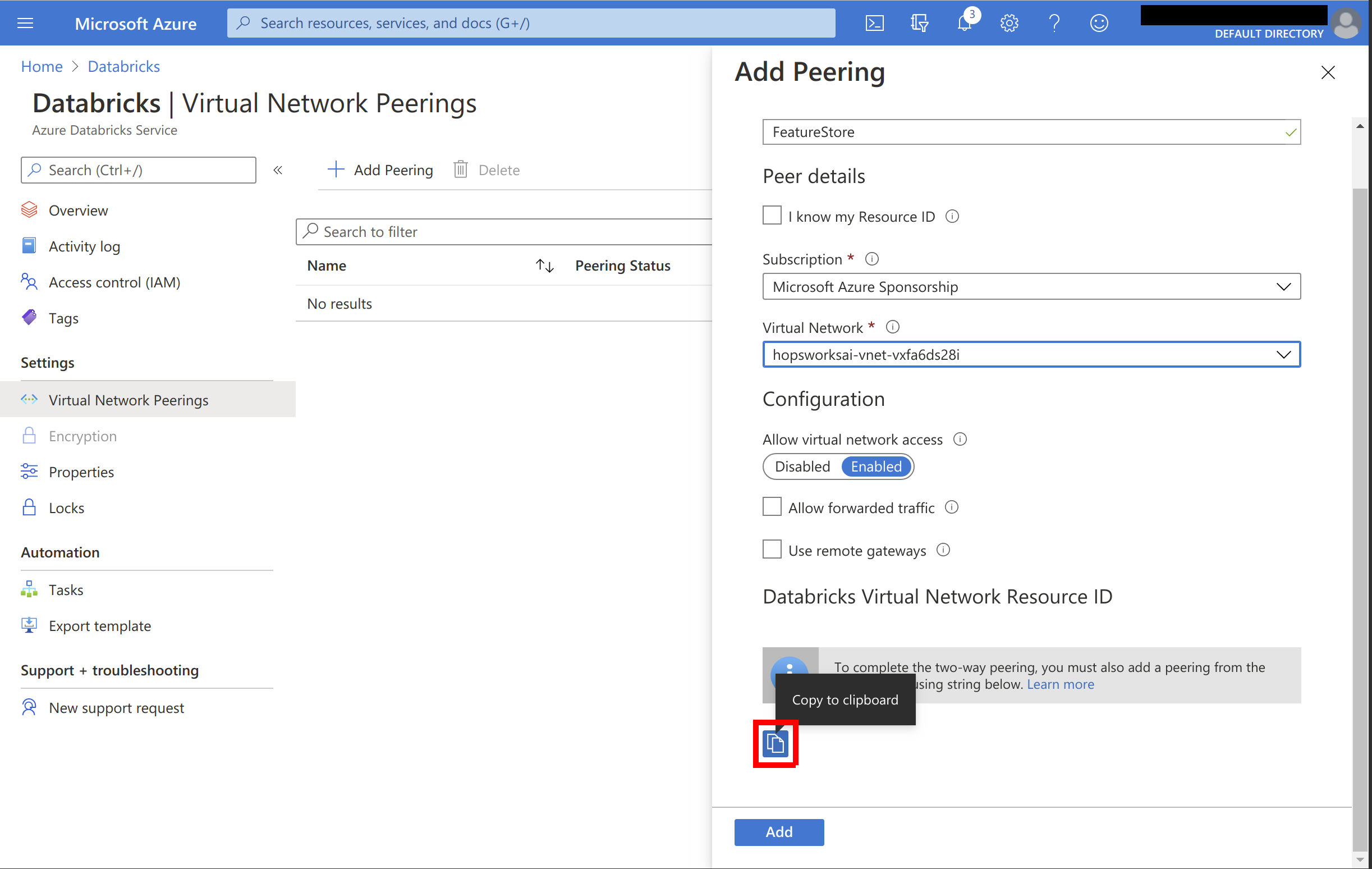Viewport: 1372px width, 869px height.
Task: Open the Subscription dropdown
Action: click(x=1284, y=287)
